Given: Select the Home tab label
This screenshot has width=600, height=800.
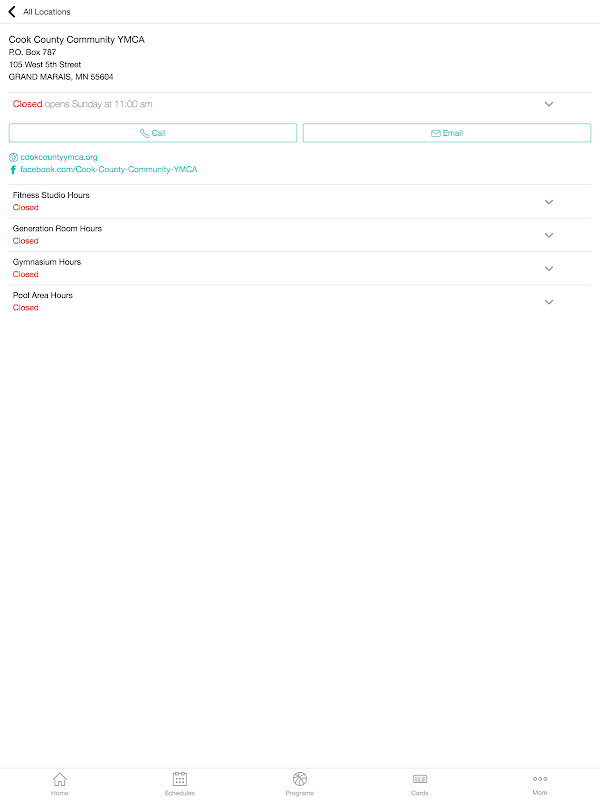Looking at the screenshot, I should point(60,793).
